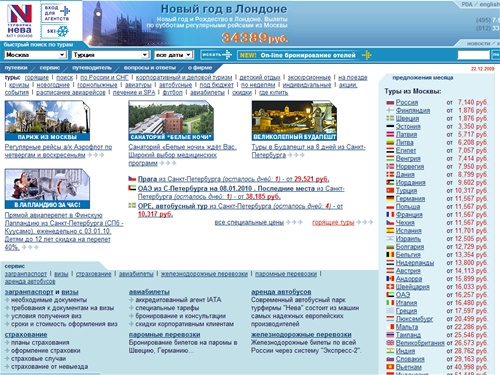The image size is (500, 375).
Task: Open the dates dropdown showing все даты
Action: coord(173,55)
